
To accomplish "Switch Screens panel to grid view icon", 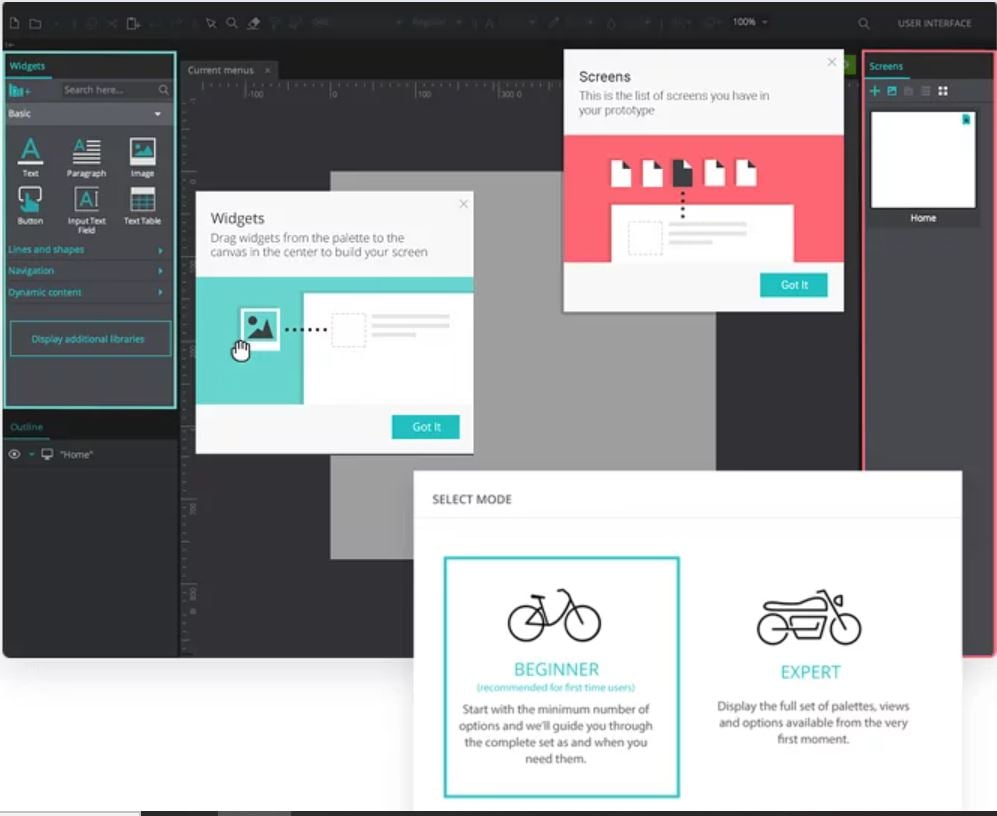I will (x=942, y=91).
